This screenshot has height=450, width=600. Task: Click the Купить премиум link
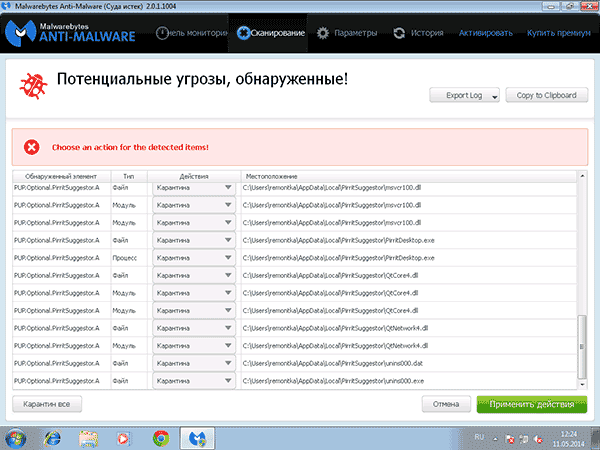click(x=559, y=33)
